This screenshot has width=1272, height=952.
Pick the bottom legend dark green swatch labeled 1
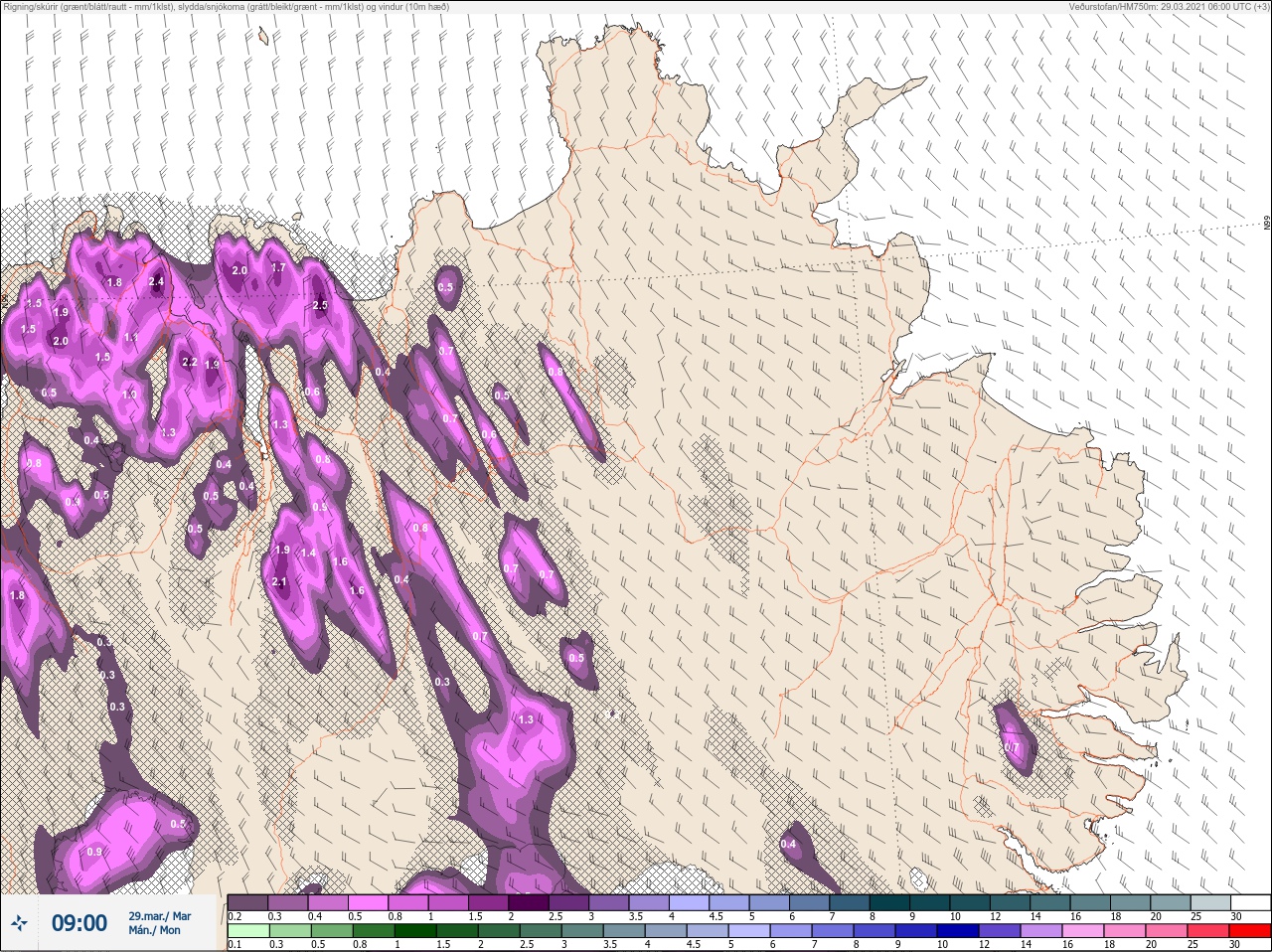(x=414, y=931)
